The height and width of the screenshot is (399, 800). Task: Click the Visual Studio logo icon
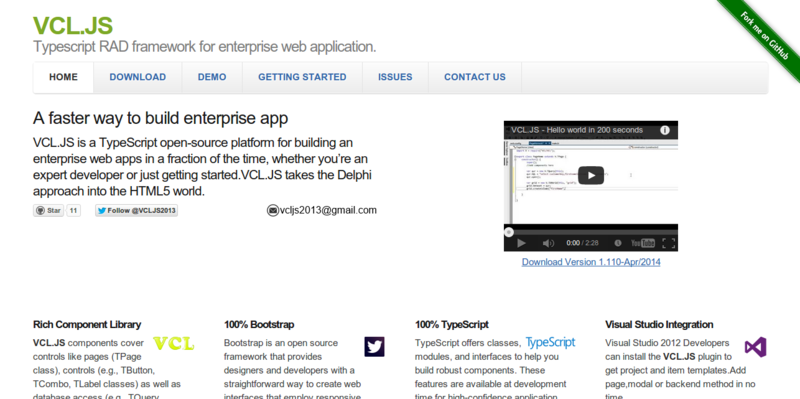[755, 347]
